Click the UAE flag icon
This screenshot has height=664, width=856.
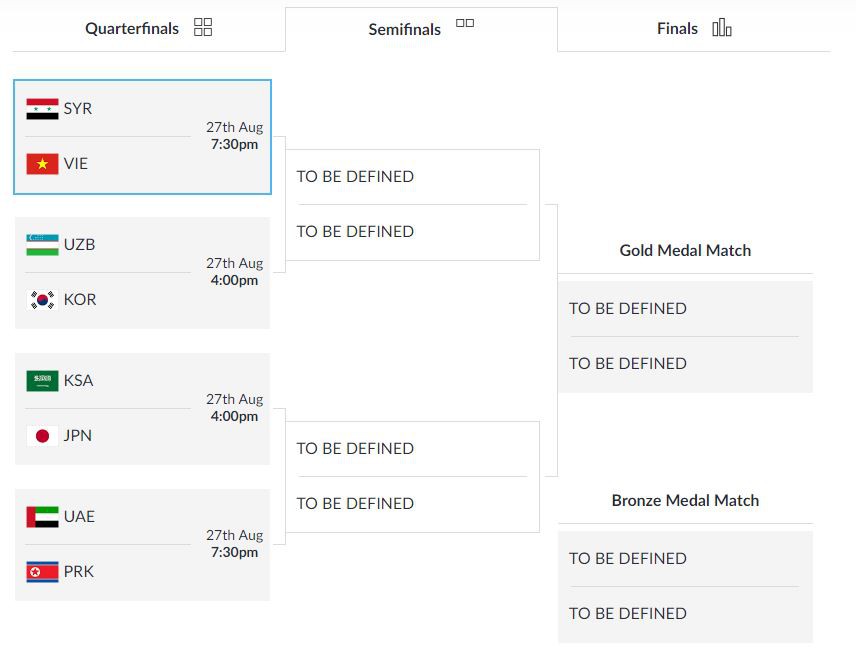tap(42, 517)
